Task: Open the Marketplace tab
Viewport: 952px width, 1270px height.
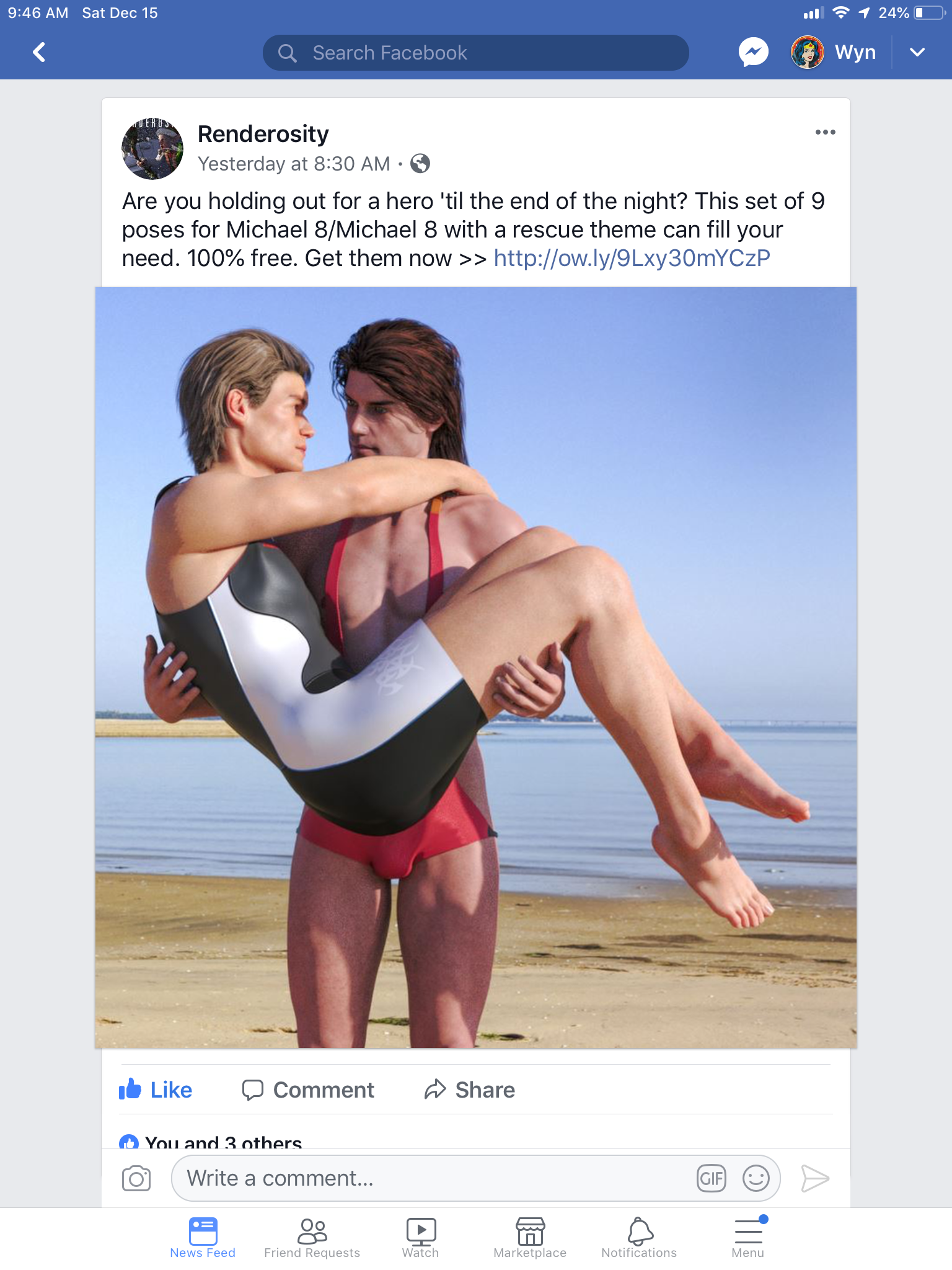Action: (x=530, y=1238)
